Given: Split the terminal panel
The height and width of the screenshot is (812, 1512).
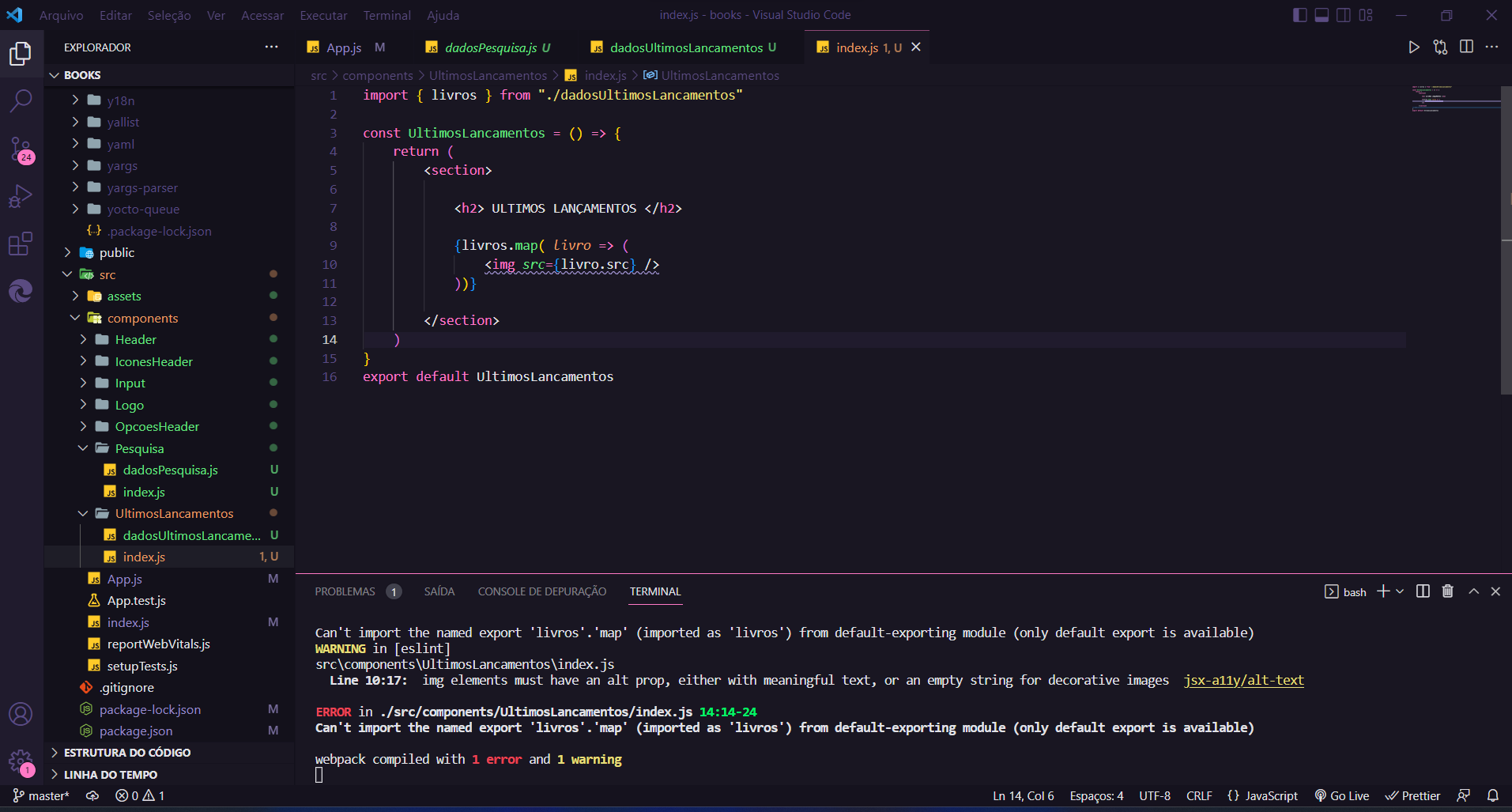Looking at the screenshot, I should [x=1423, y=591].
